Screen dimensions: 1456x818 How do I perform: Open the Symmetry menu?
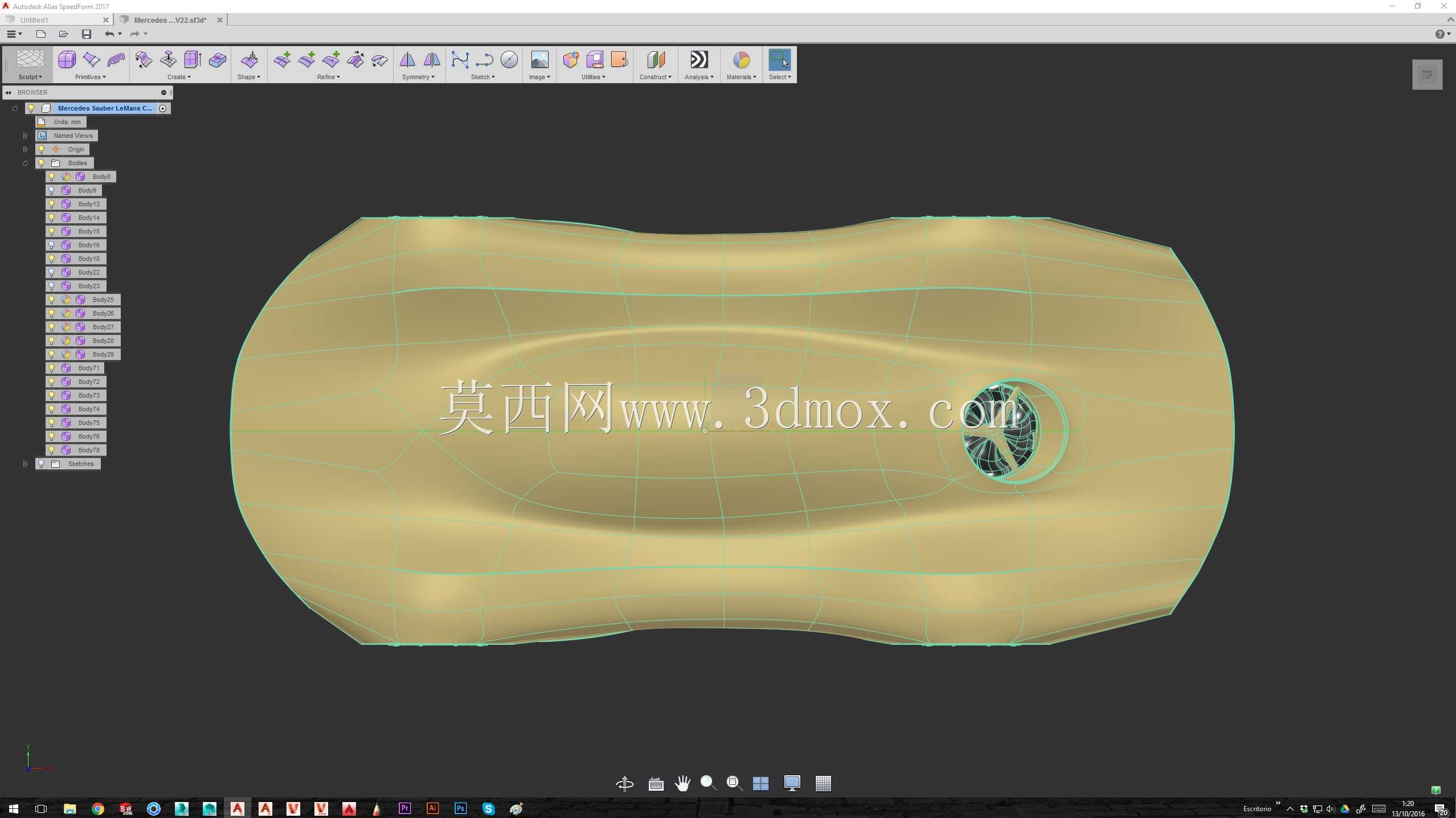(x=418, y=77)
